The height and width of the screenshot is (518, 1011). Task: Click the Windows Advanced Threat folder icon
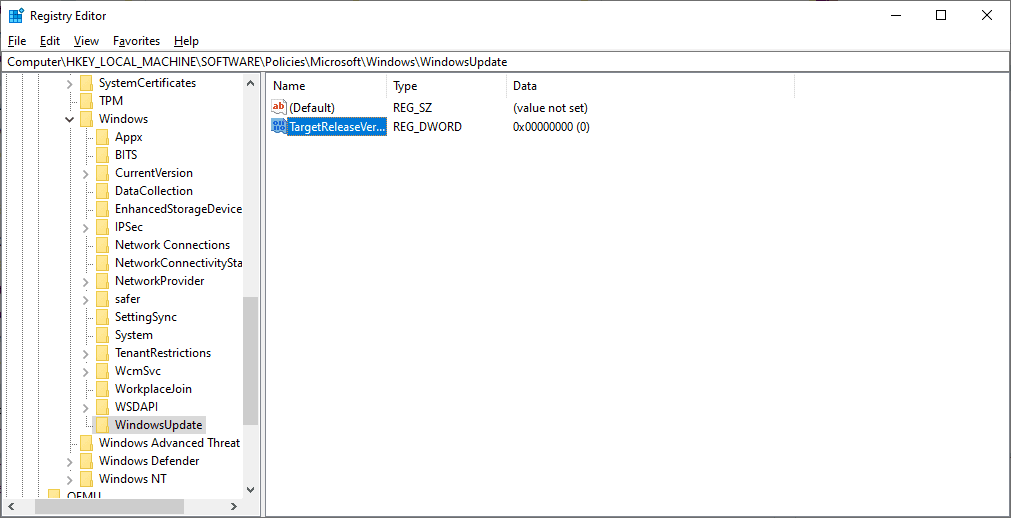pos(87,443)
